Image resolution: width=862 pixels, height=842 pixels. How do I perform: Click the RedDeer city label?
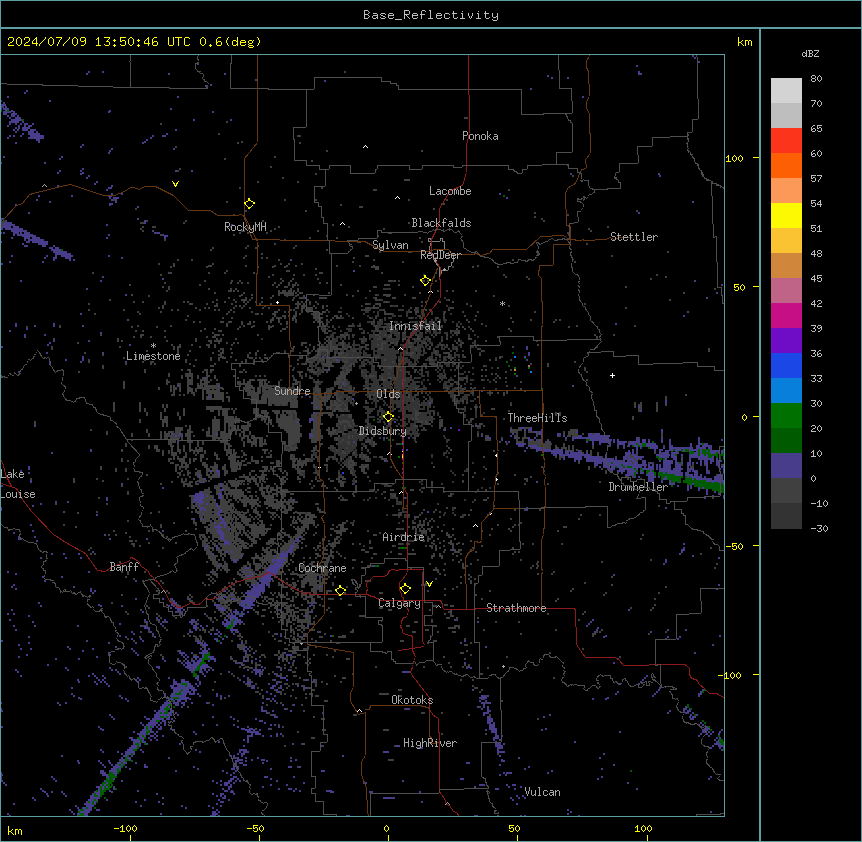coord(440,255)
